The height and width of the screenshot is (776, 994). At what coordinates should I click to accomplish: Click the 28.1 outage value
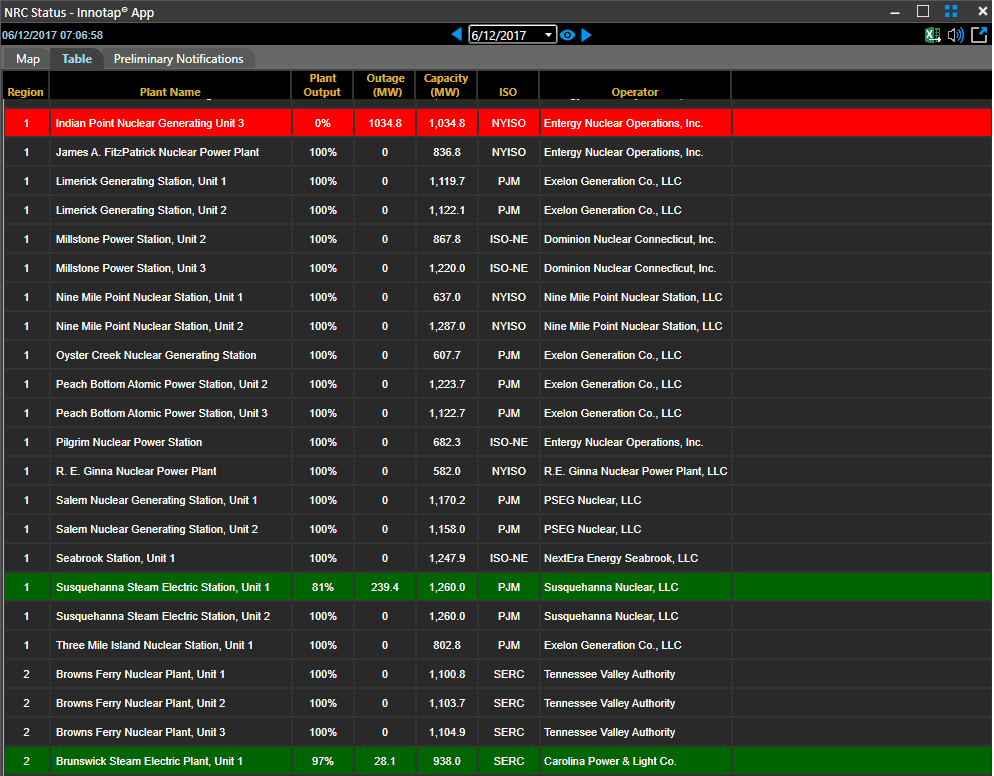click(385, 761)
